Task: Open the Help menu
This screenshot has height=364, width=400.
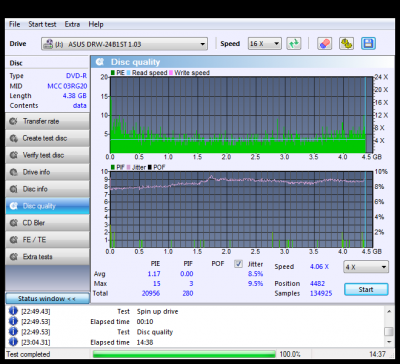Action: tap(96, 24)
